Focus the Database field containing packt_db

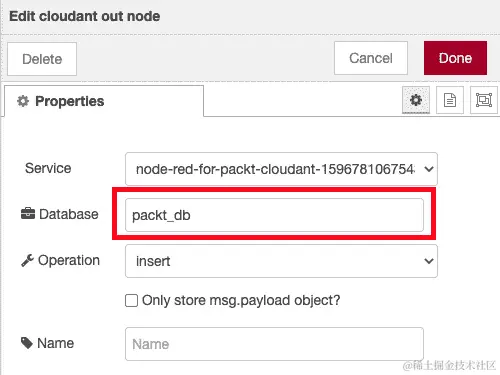coord(274,215)
